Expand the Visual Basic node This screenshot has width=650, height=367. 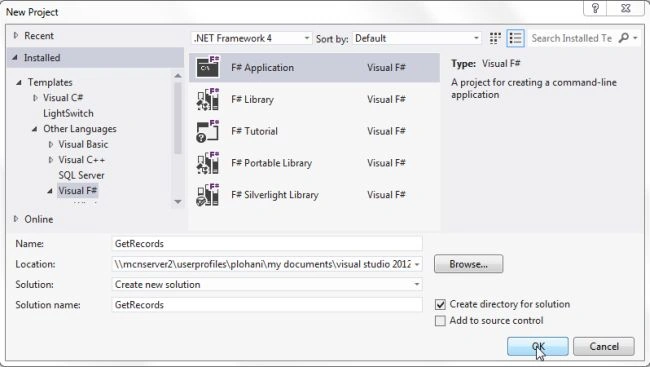(51, 144)
